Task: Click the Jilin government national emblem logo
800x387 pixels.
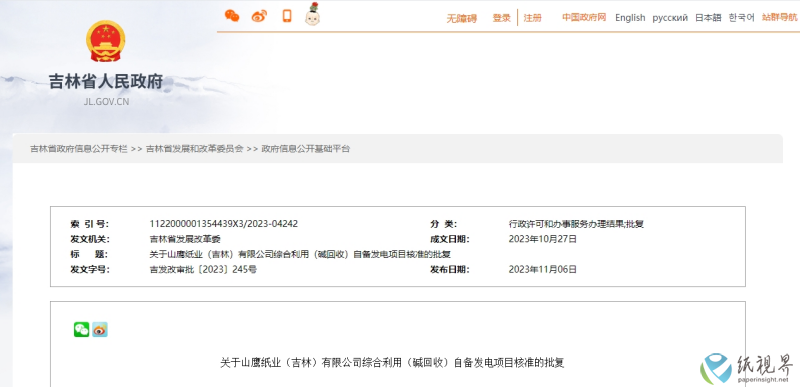Action: [x=106, y=41]
